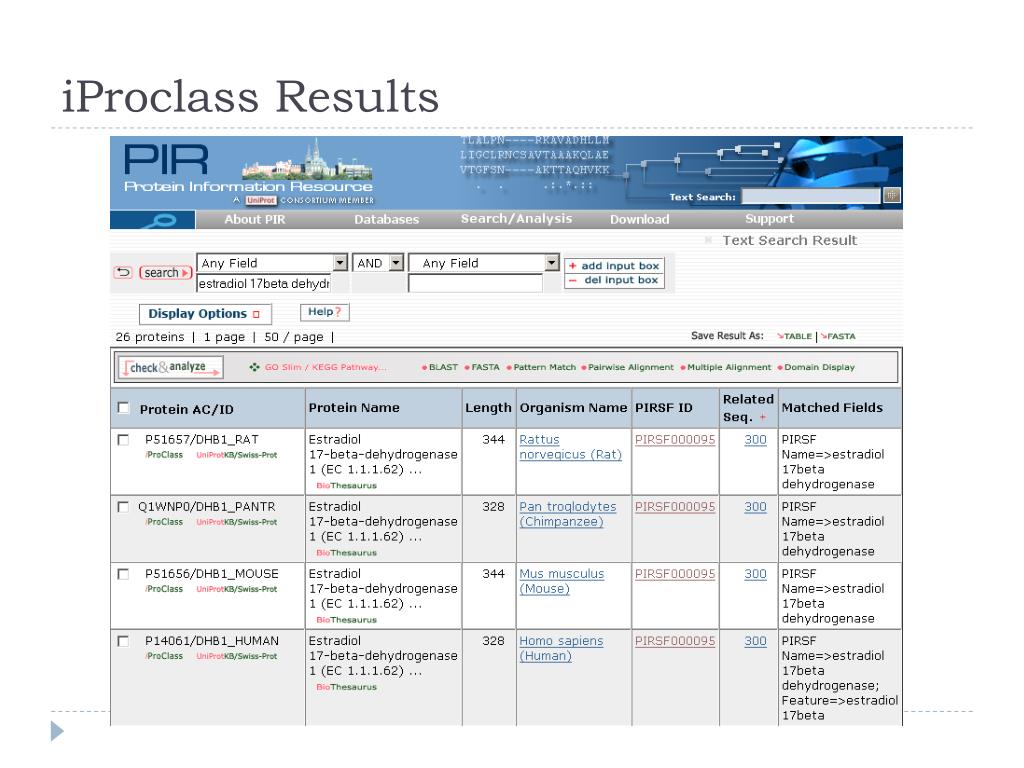
Task: Run BLAST analysis option
Action: click(x=440, y=367)
